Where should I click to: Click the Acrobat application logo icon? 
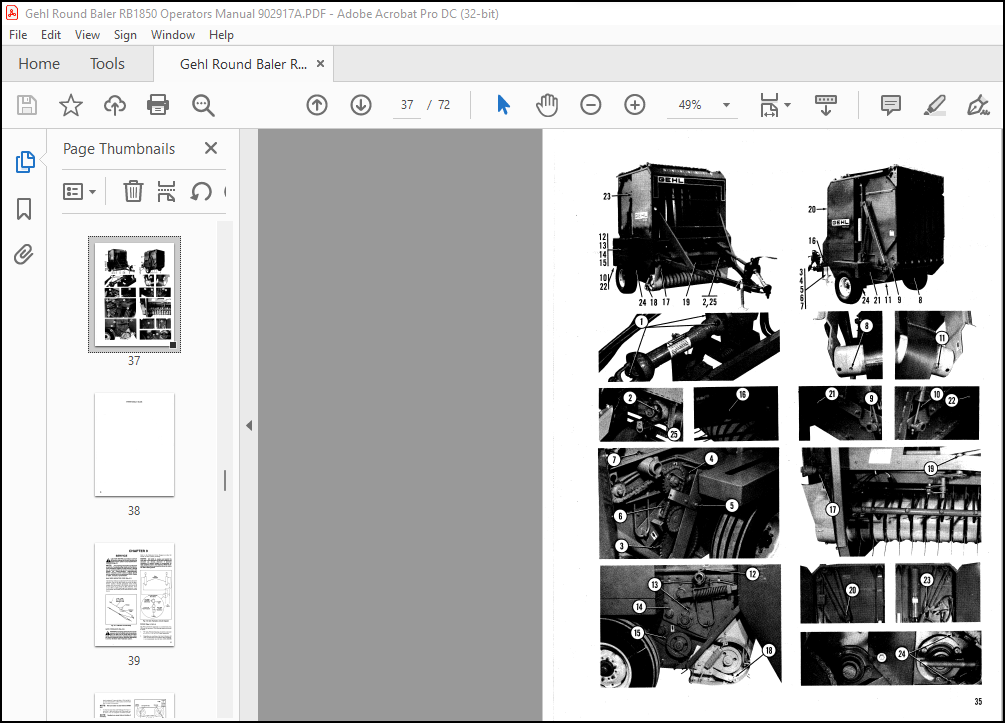coord(12,13)
